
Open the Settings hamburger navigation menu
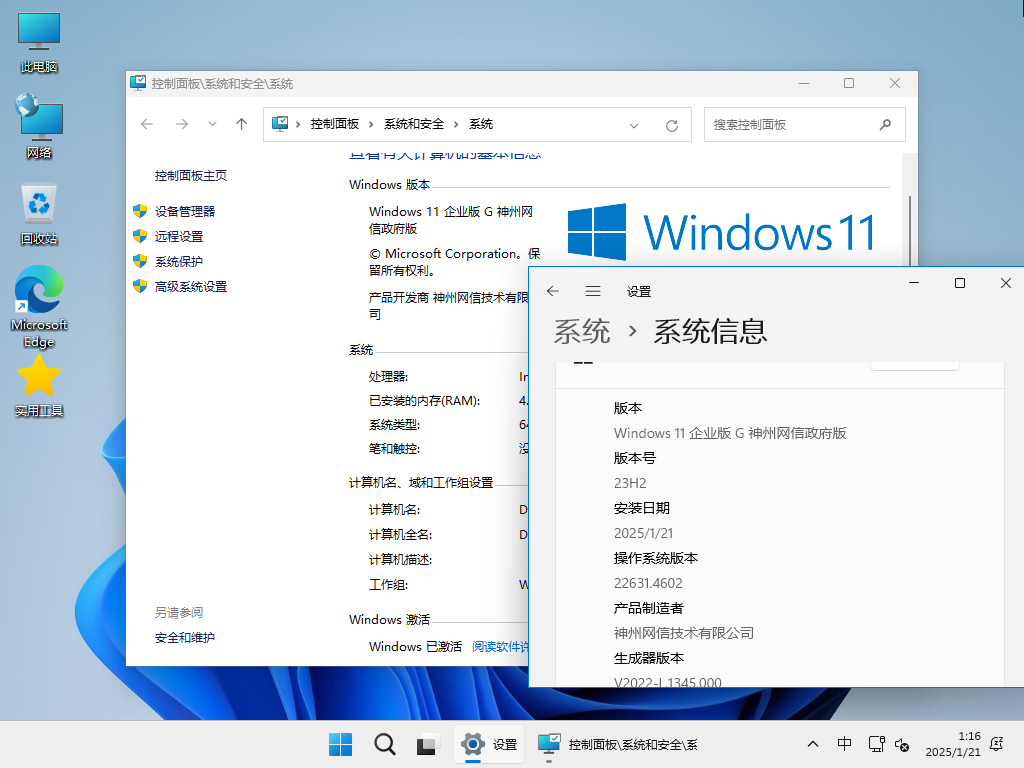tap(593, 291)
